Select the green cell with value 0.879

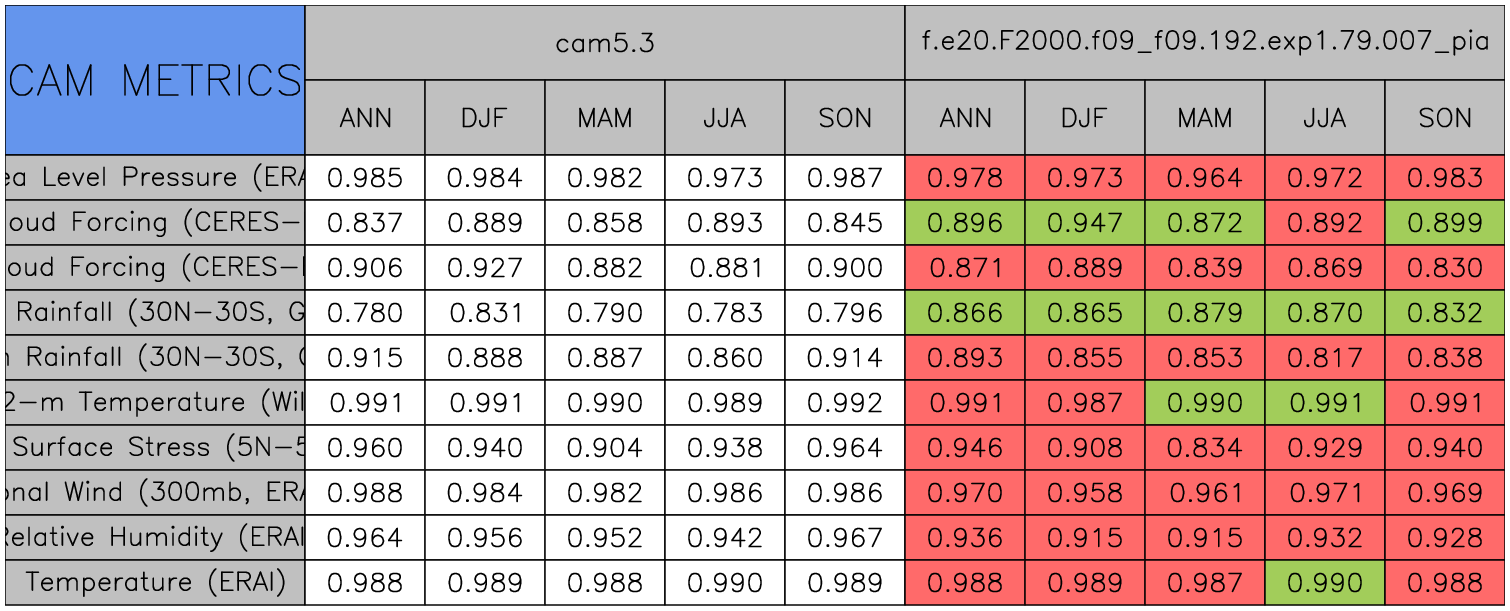(1205, 313)
